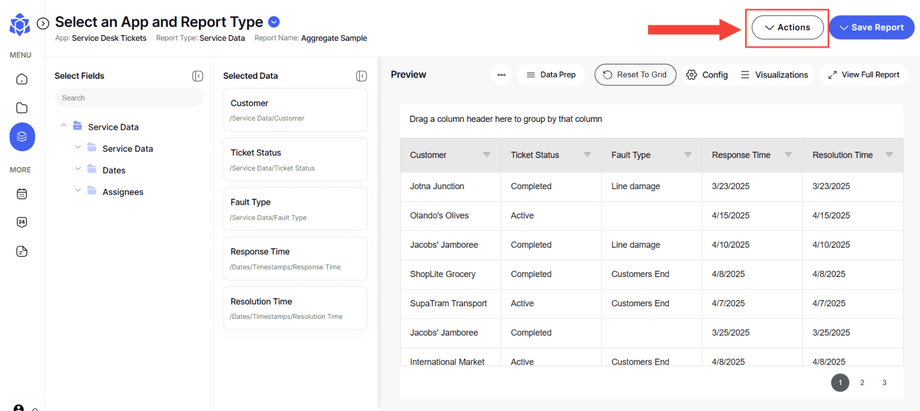This screenshot has height=411, width=920.
Task: Click View Full Report
Action: coord(863,75)
